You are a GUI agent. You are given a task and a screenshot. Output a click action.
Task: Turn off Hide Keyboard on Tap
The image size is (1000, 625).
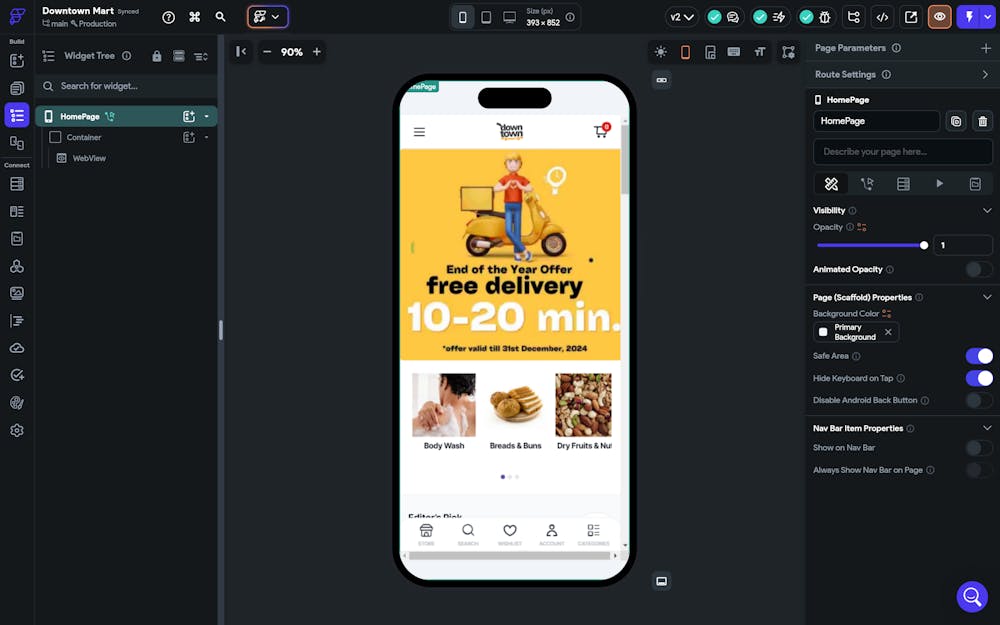pyautogui.click(x=979, y=378)
